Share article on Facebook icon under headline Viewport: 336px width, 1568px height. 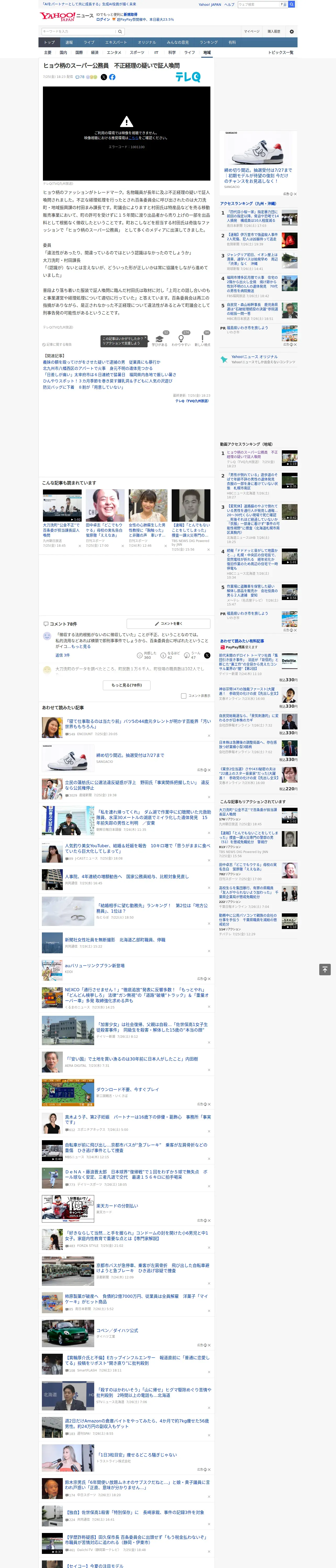pyautogui.click(x=112, y=77)
